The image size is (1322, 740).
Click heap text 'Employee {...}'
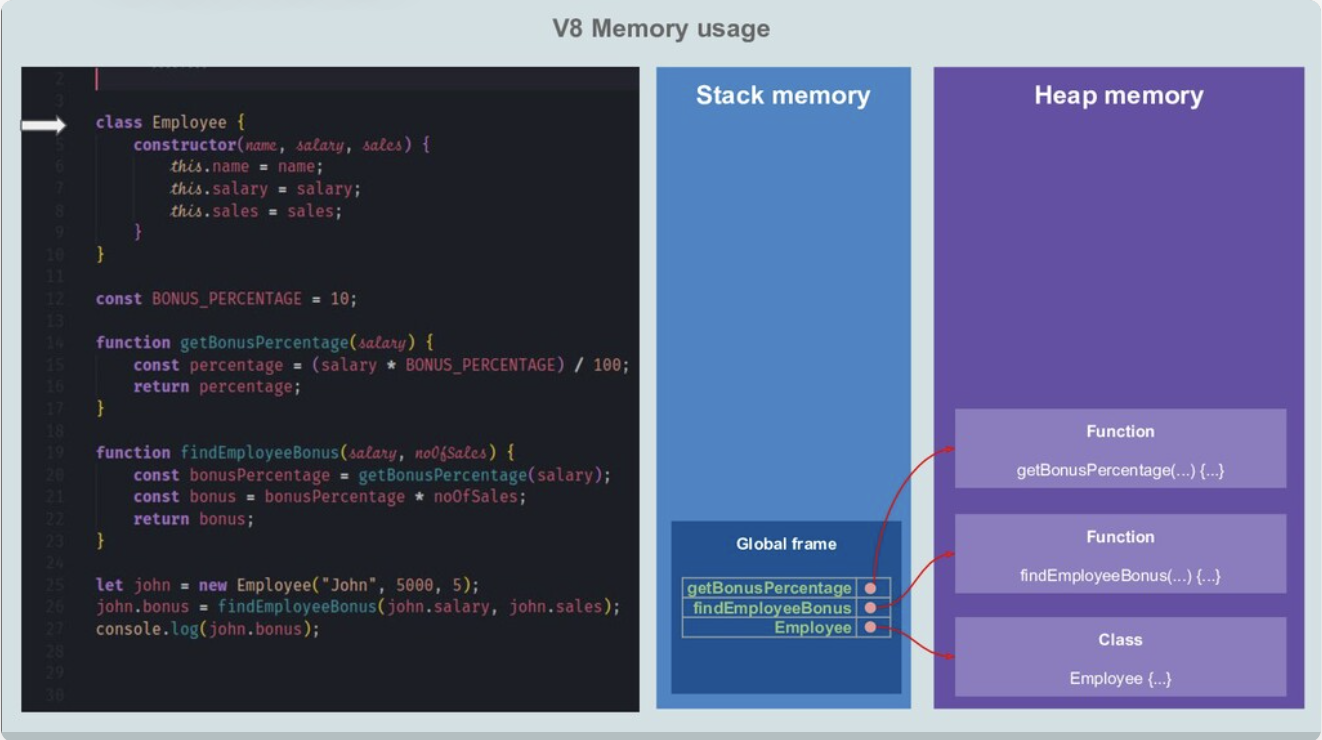(1120, 678)
